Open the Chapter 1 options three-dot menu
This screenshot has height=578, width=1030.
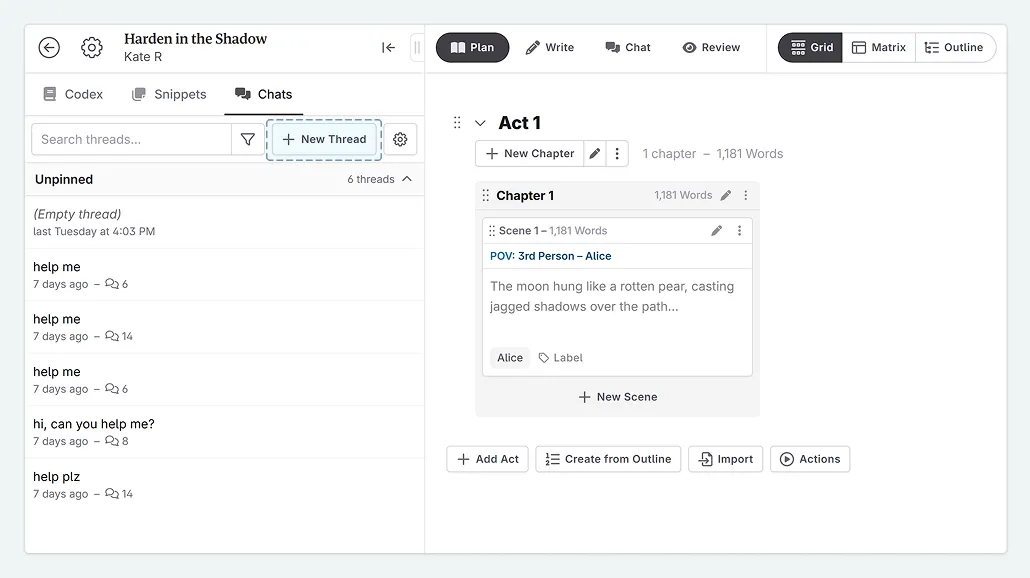(x=746, y=195)
